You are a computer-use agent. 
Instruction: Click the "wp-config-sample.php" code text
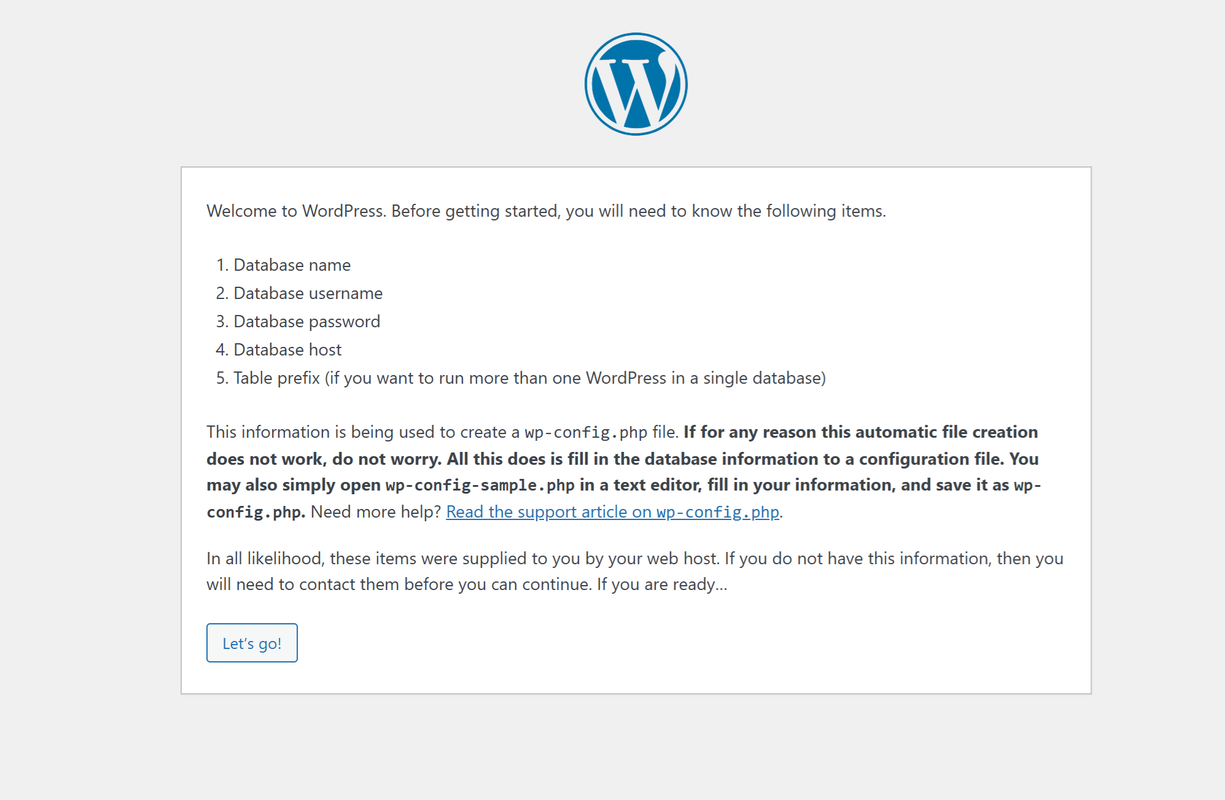480,485
